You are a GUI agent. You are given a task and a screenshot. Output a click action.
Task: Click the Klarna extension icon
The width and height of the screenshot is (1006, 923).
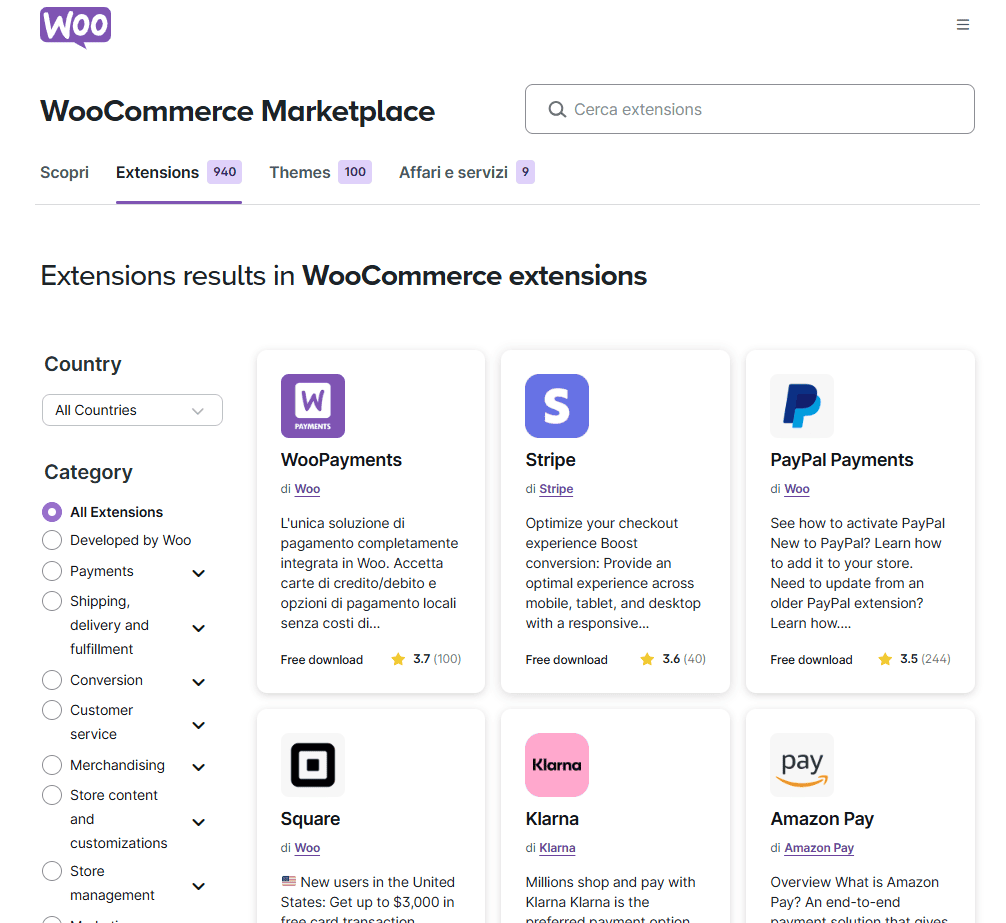[x=557, y=765]
